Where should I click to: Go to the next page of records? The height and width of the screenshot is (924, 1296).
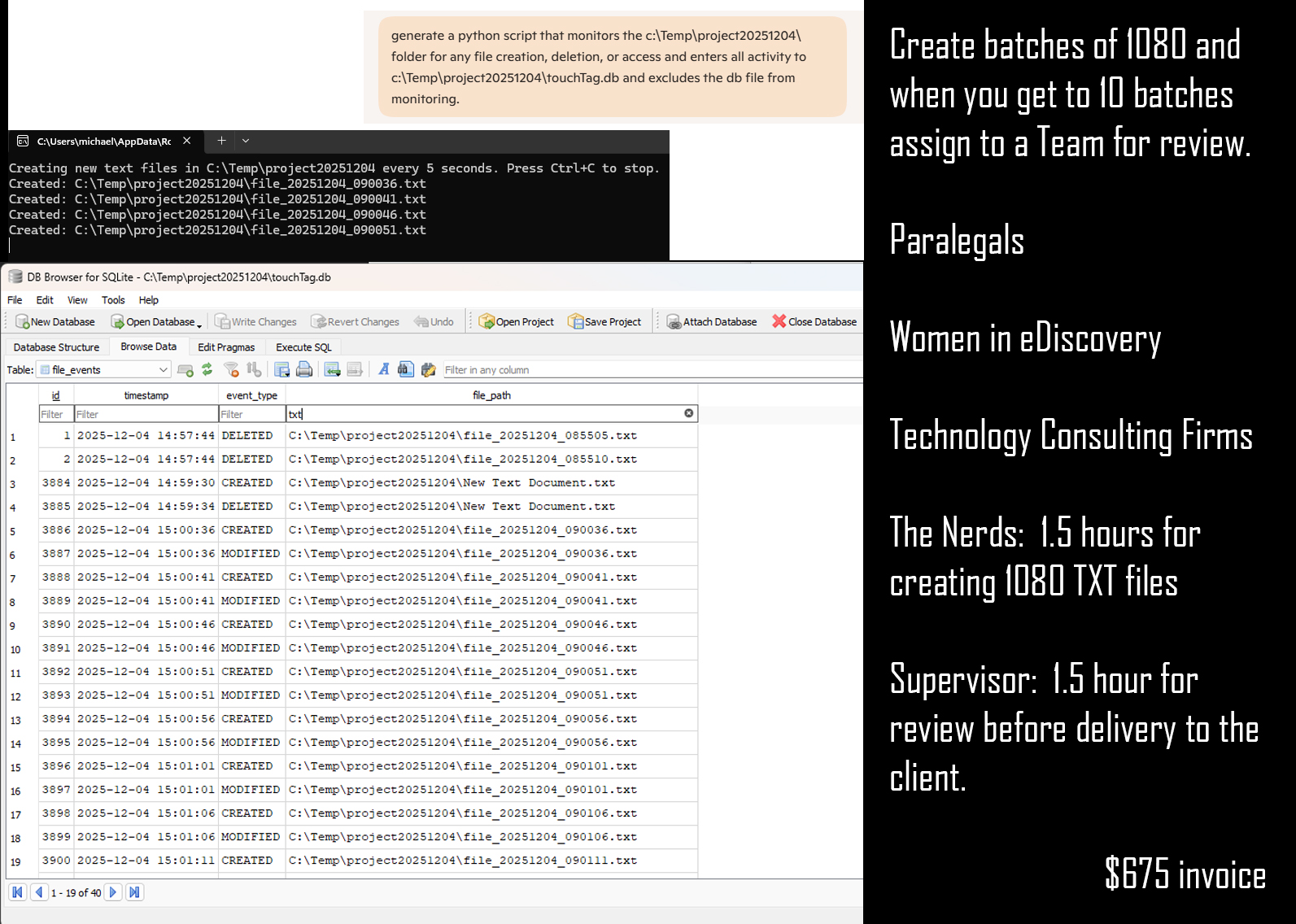pos(113,892)
